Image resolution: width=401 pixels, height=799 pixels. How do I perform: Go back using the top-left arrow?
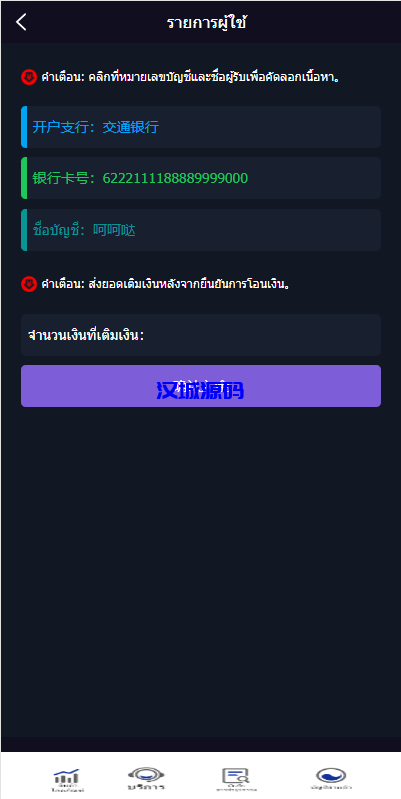pyautogui.click(x=21, y=22)
